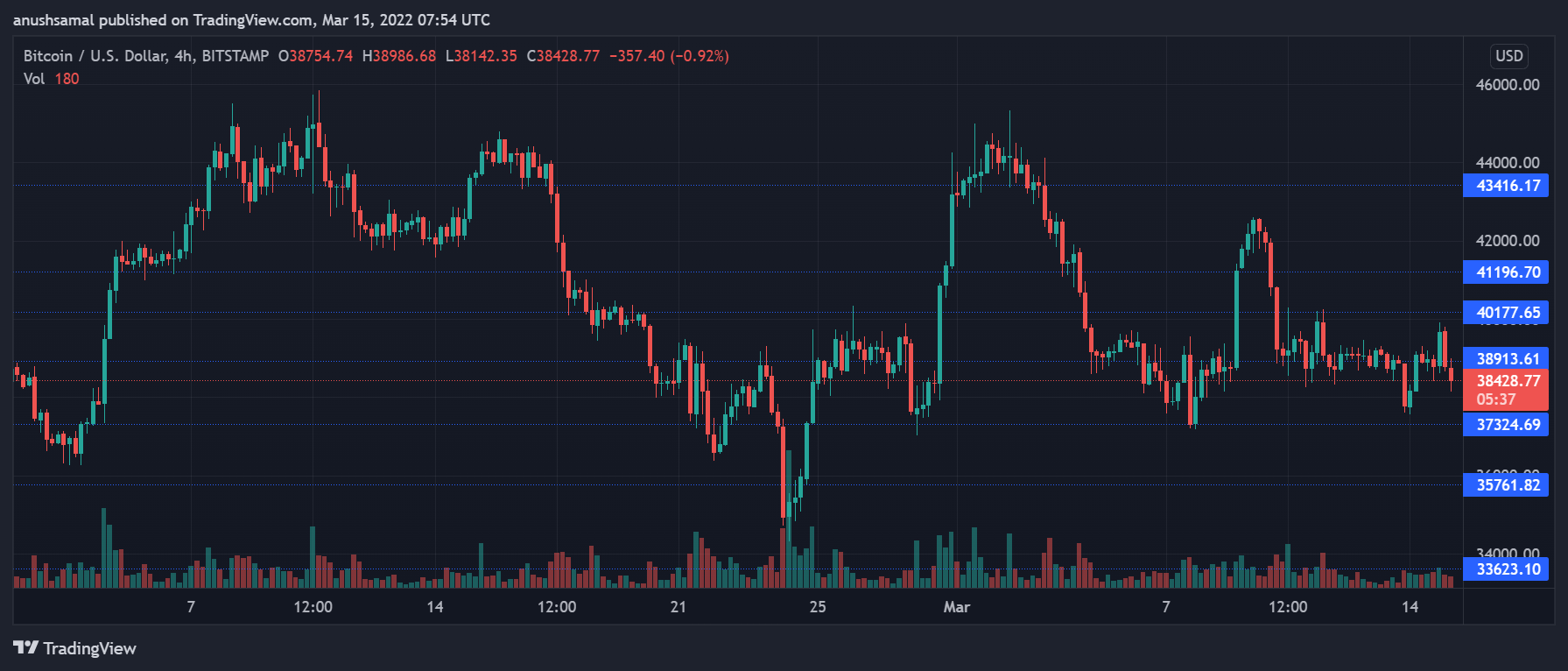1568x671 pixels.
Task: Click the Vol indicator label
Action: pyautogui.click(x=34, y=79)
